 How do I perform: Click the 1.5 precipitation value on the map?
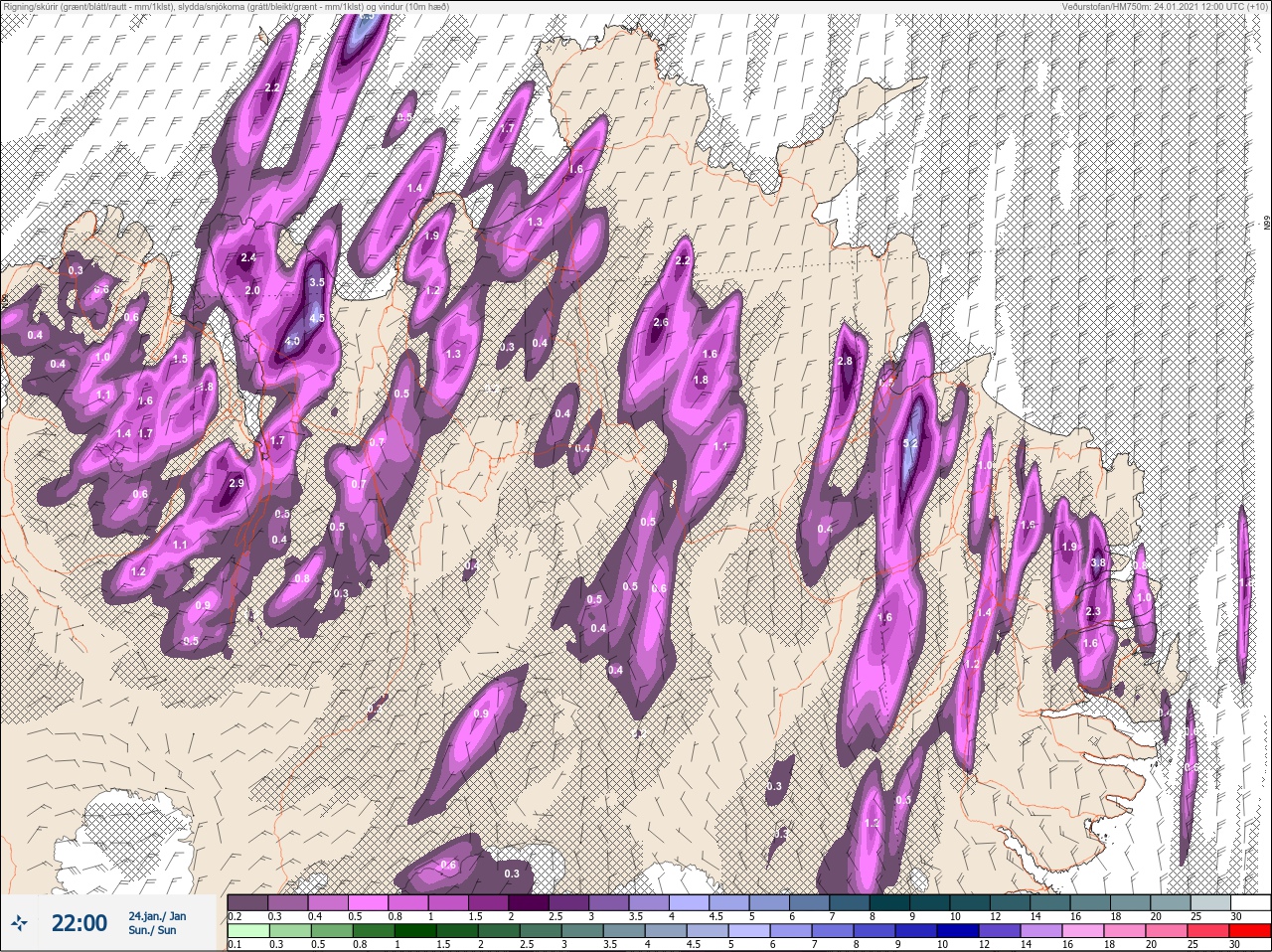pyautogui.click(x=180, y=359)
